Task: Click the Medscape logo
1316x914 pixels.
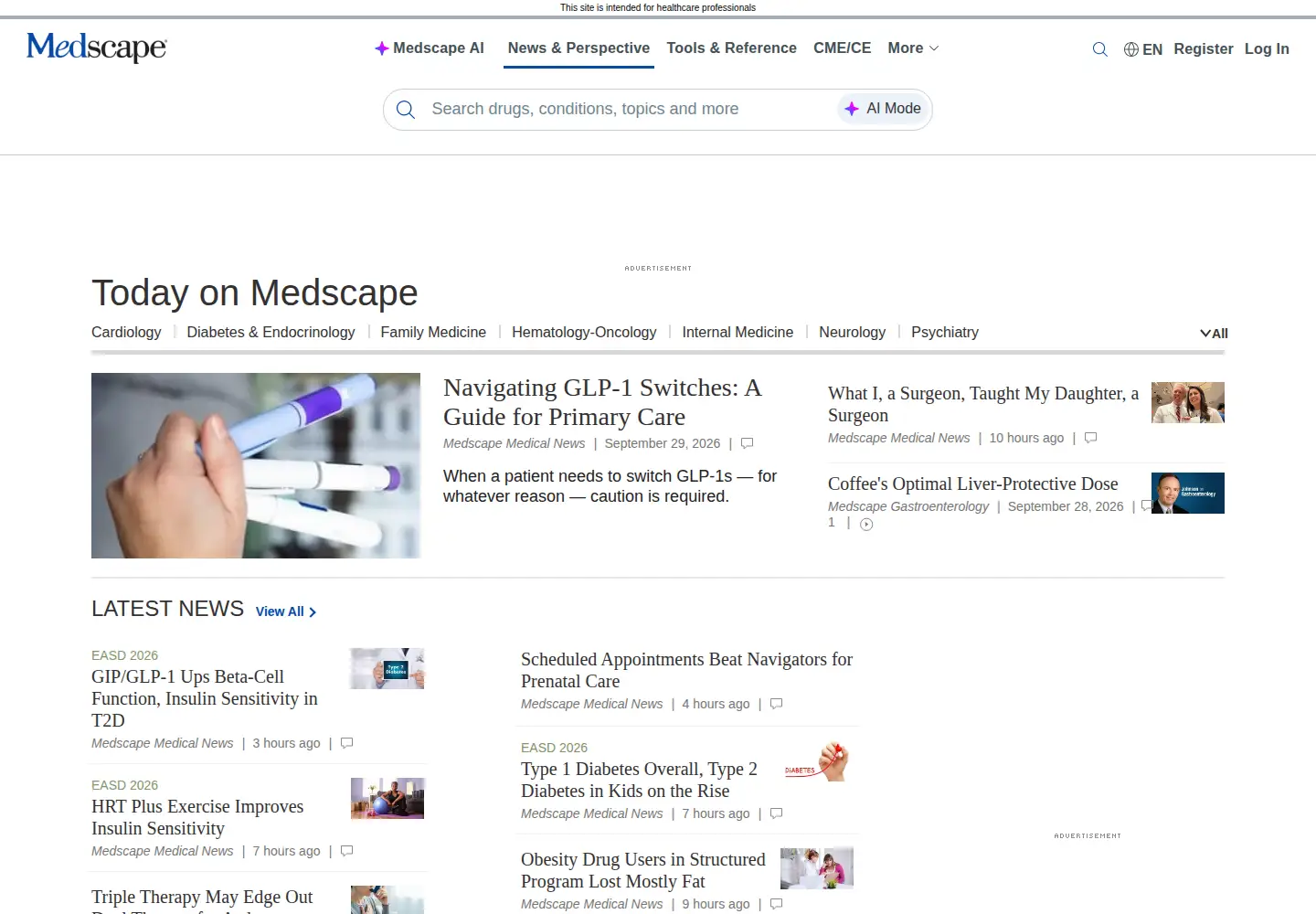Action: click(97, 48)
